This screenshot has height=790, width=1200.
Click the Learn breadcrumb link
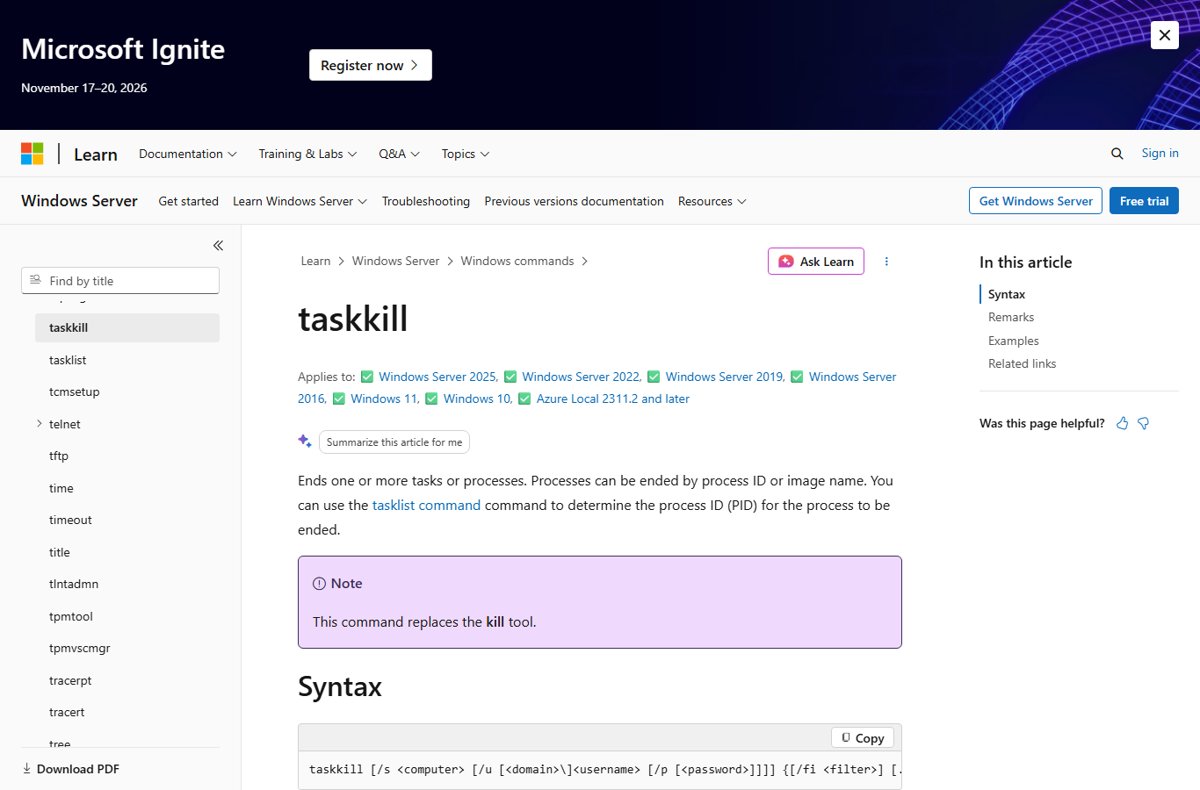coord(315,261)
